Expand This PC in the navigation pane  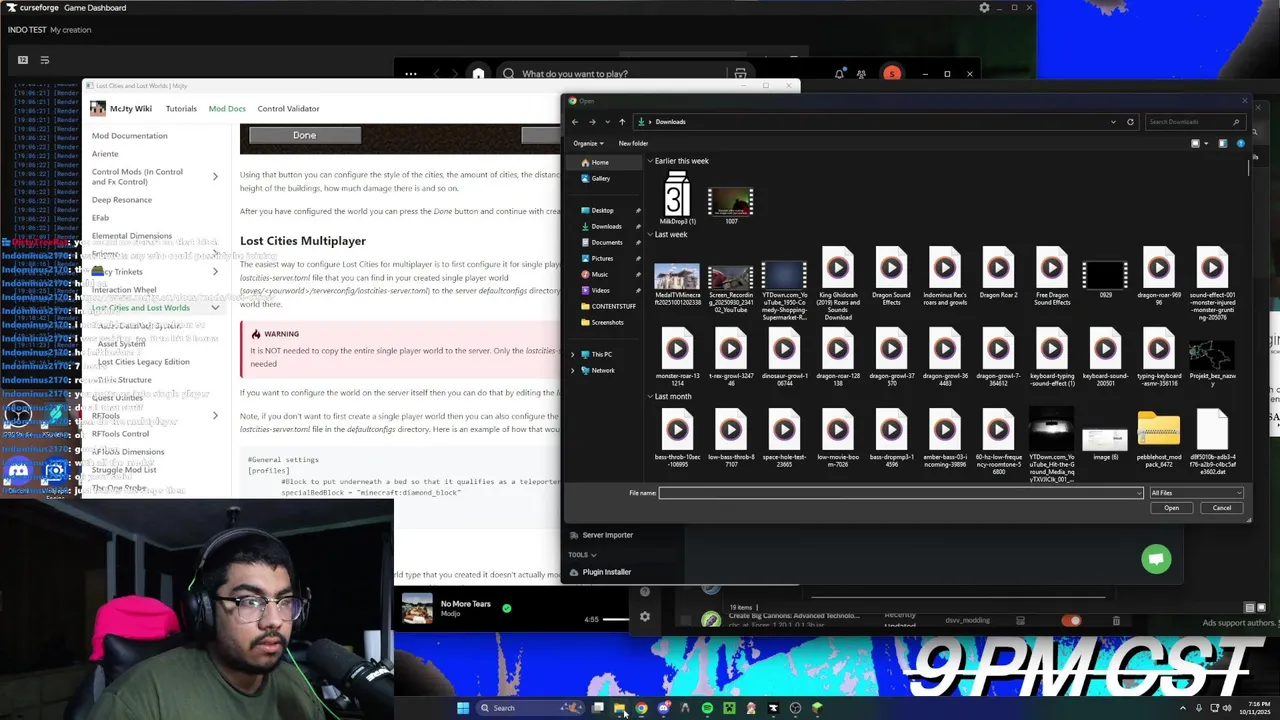pos(573,354)
